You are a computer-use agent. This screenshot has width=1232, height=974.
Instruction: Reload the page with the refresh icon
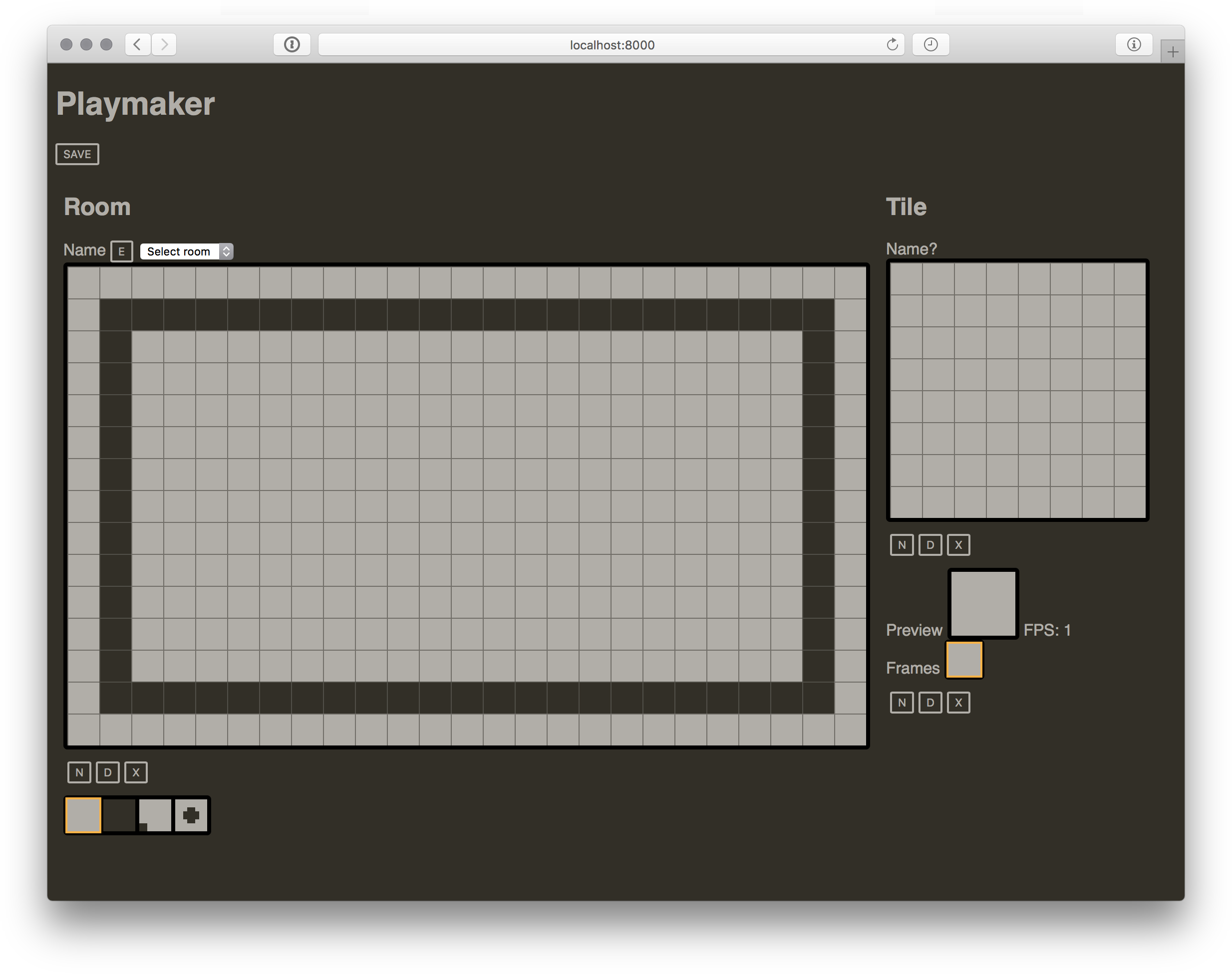tap(893, 44)
